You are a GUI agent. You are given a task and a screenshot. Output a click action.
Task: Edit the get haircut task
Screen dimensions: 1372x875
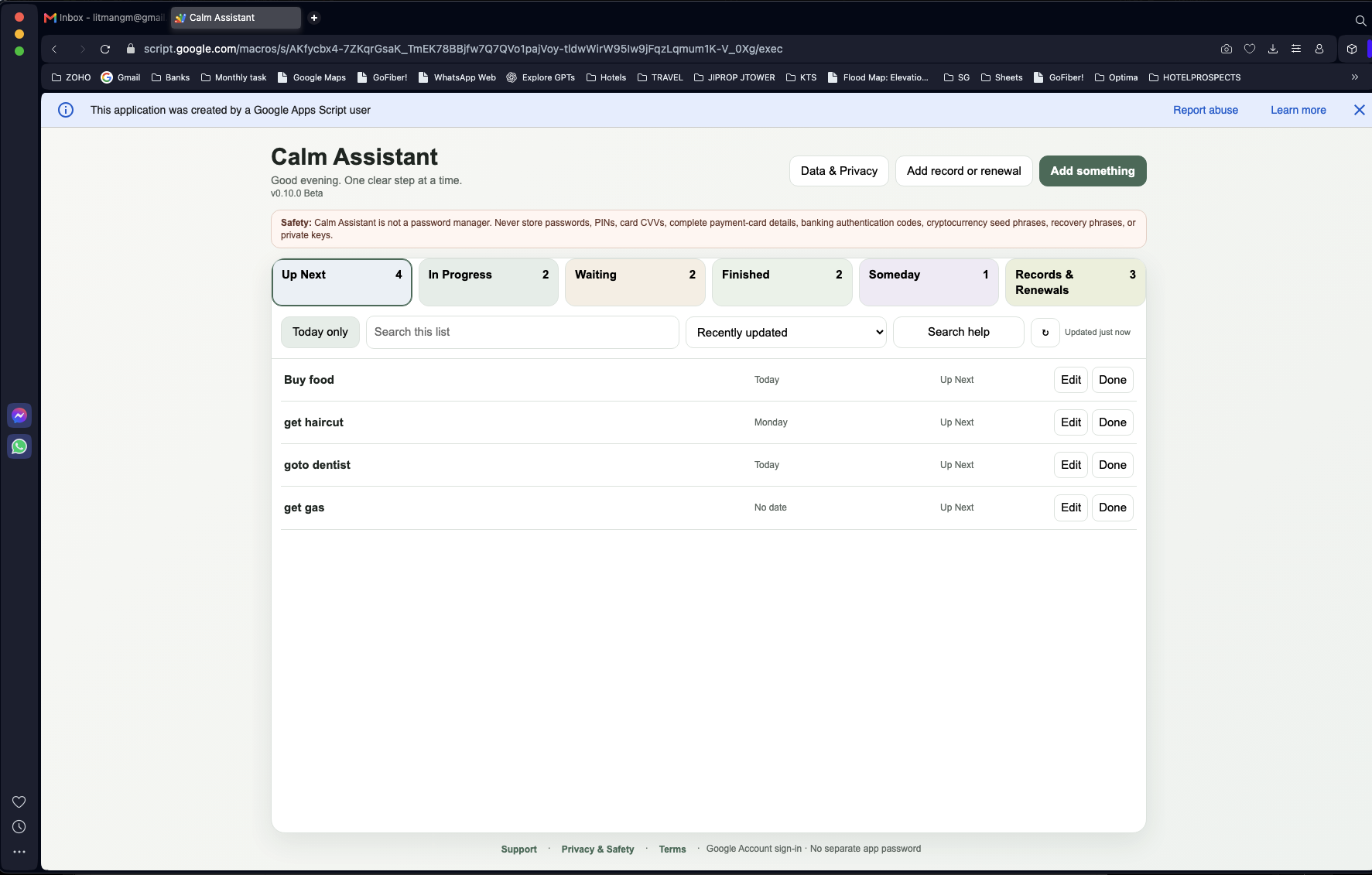click(x=1071, y=422)
